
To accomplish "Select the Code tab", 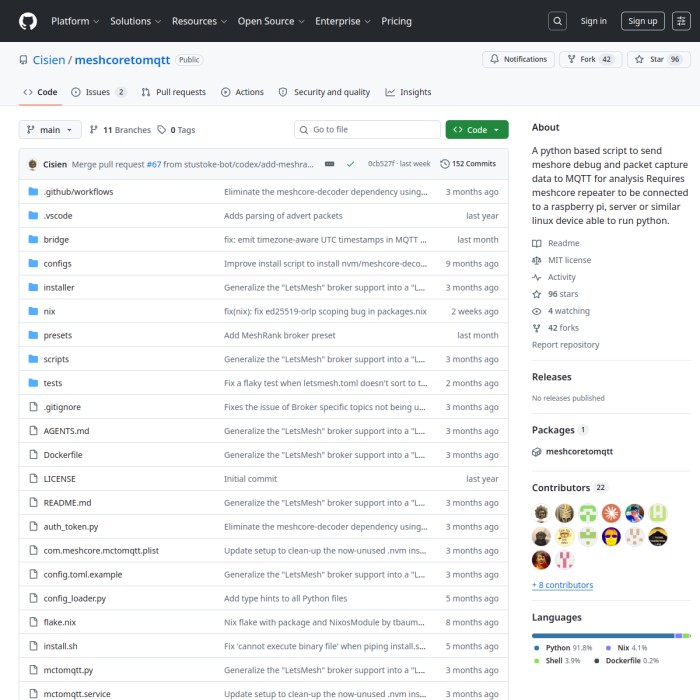I will tap(40, 92).
